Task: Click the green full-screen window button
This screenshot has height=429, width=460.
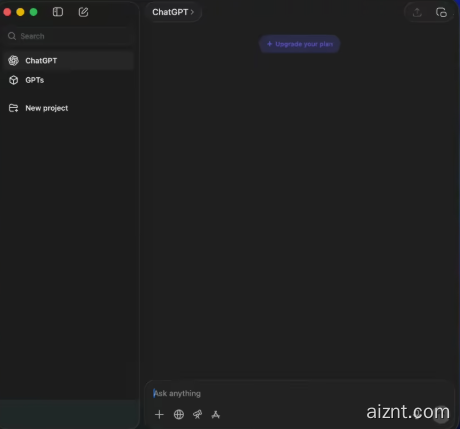Action: point(33,12)
